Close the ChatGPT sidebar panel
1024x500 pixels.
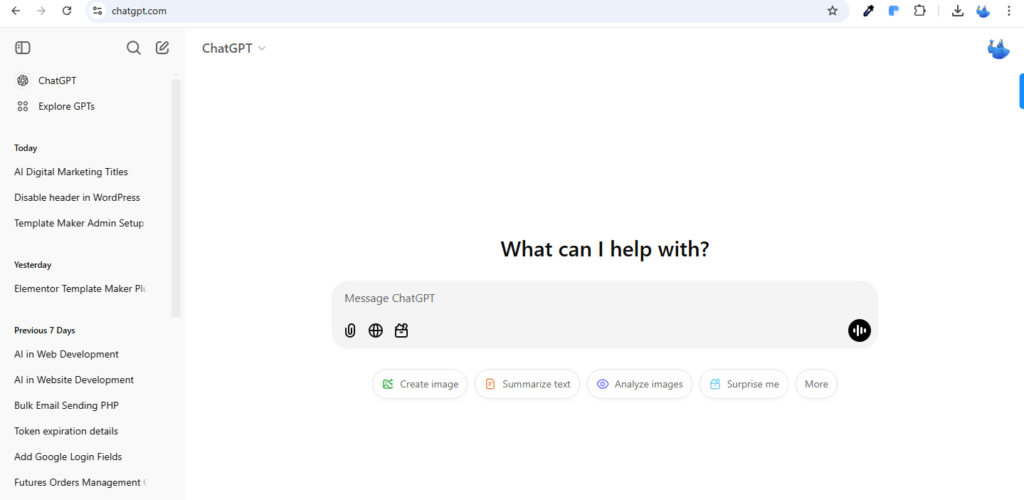(23, 48)
